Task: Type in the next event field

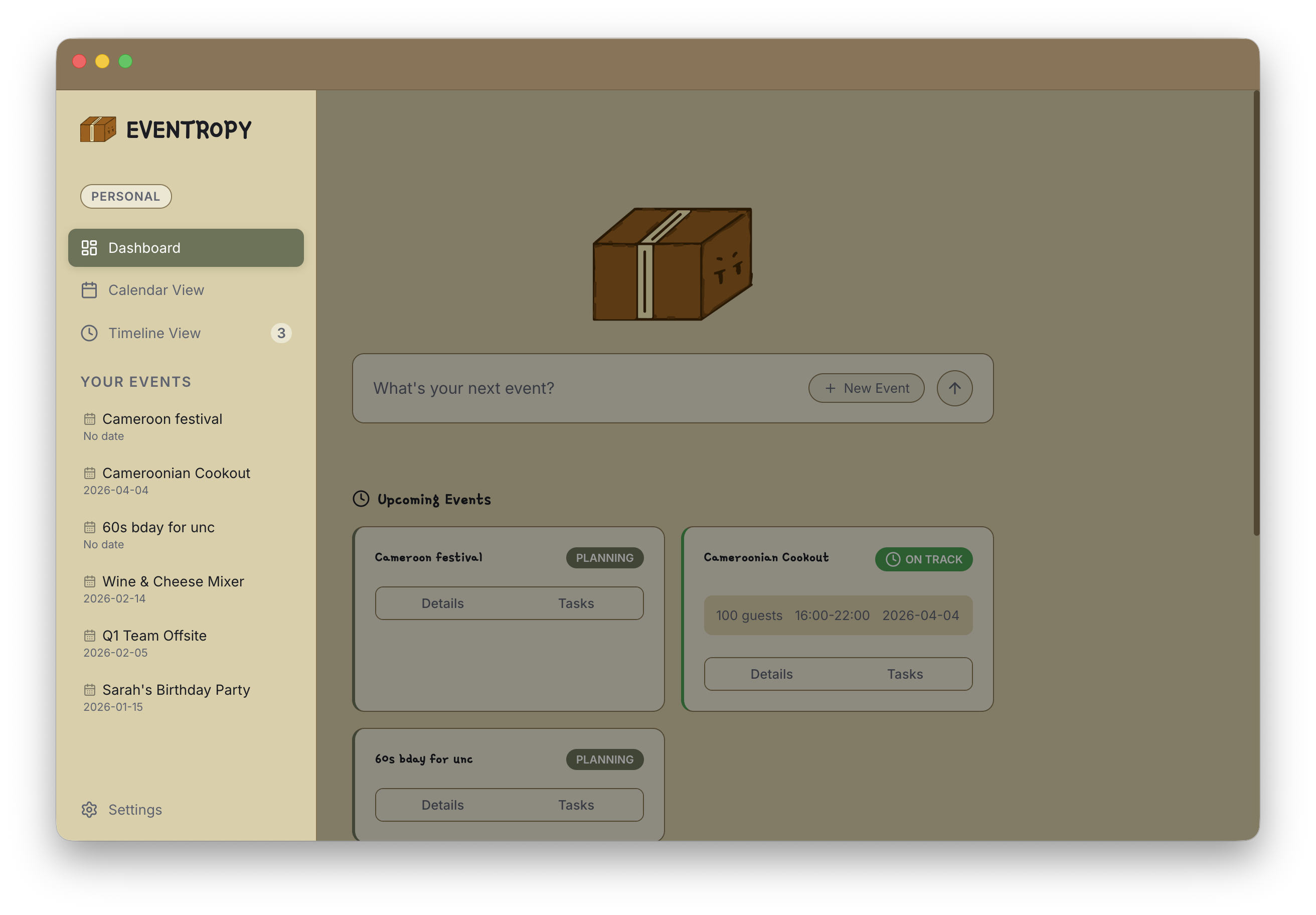Action: click(573, 388)
